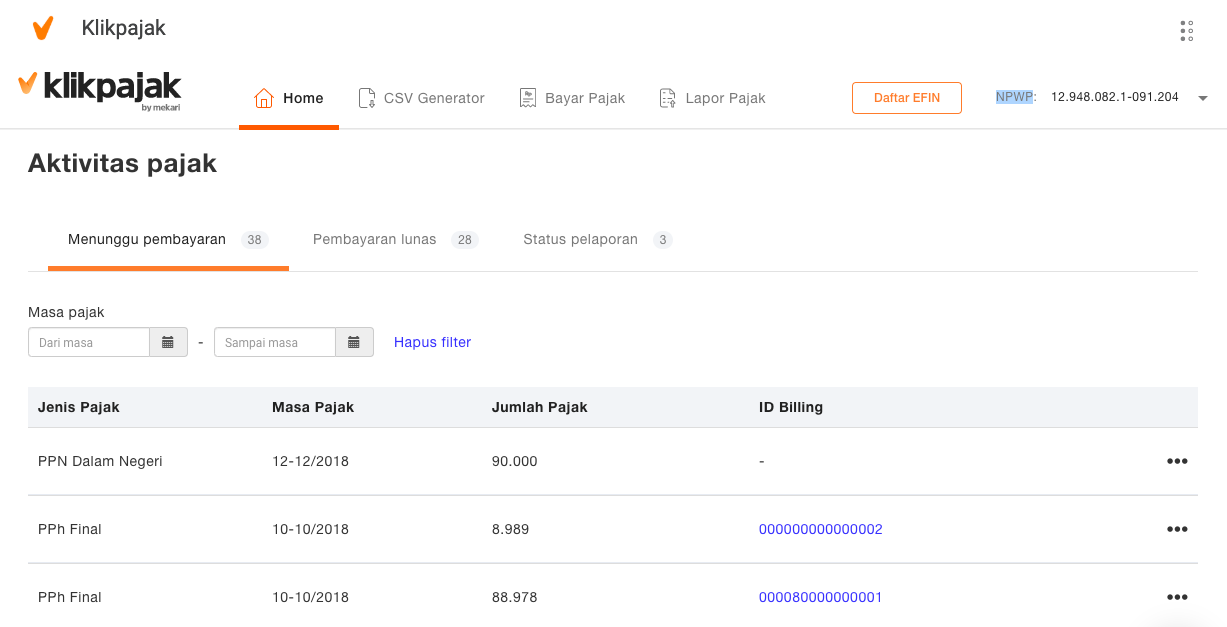The width and height of the screenshot is (1227, 627).
Task: Click the Daftar EFIN button
Action: 906,98
